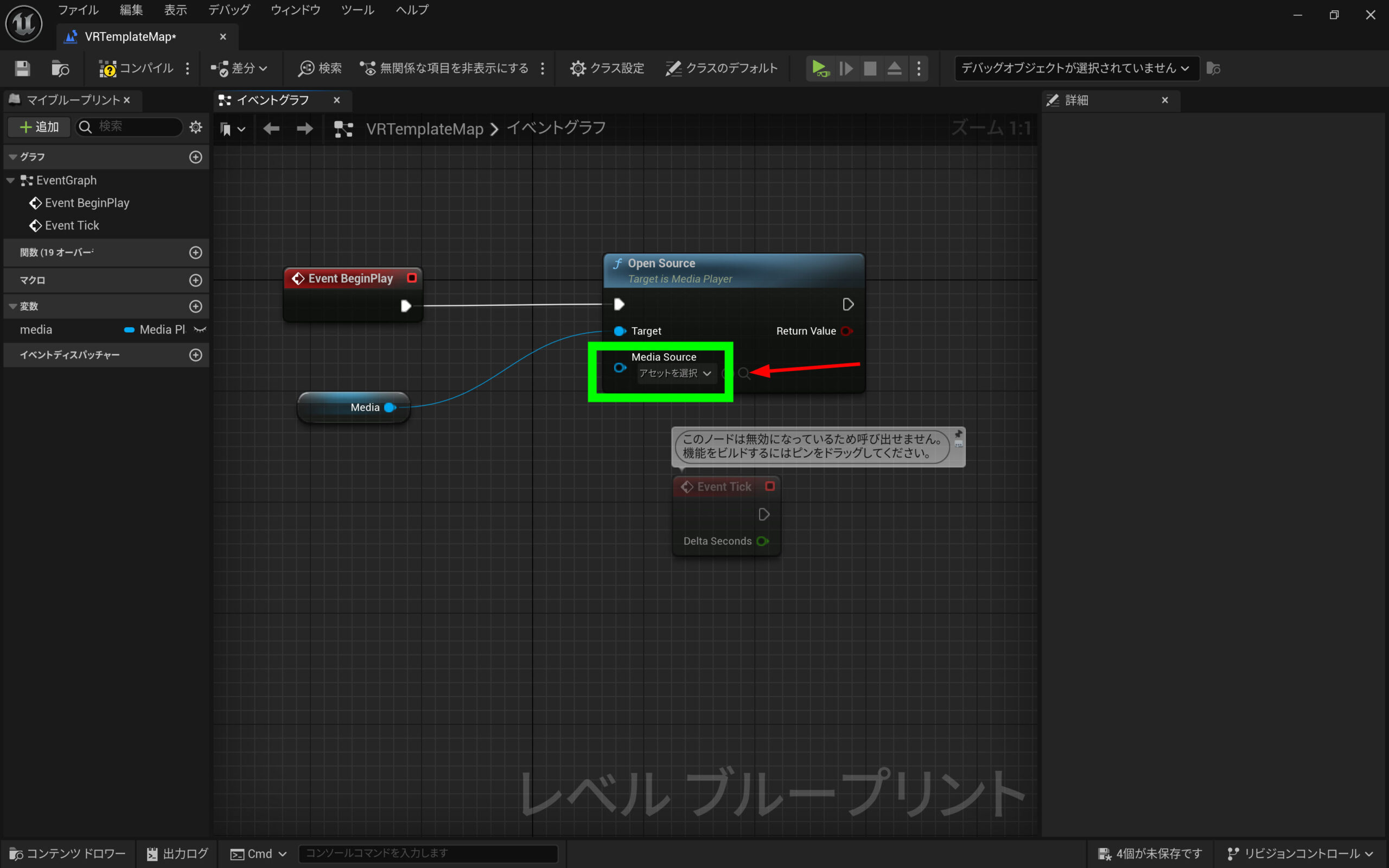This screenshot has height=868, width=1389.
Task: Click the Stop simulation square icon
Action: tap(870, 68)
